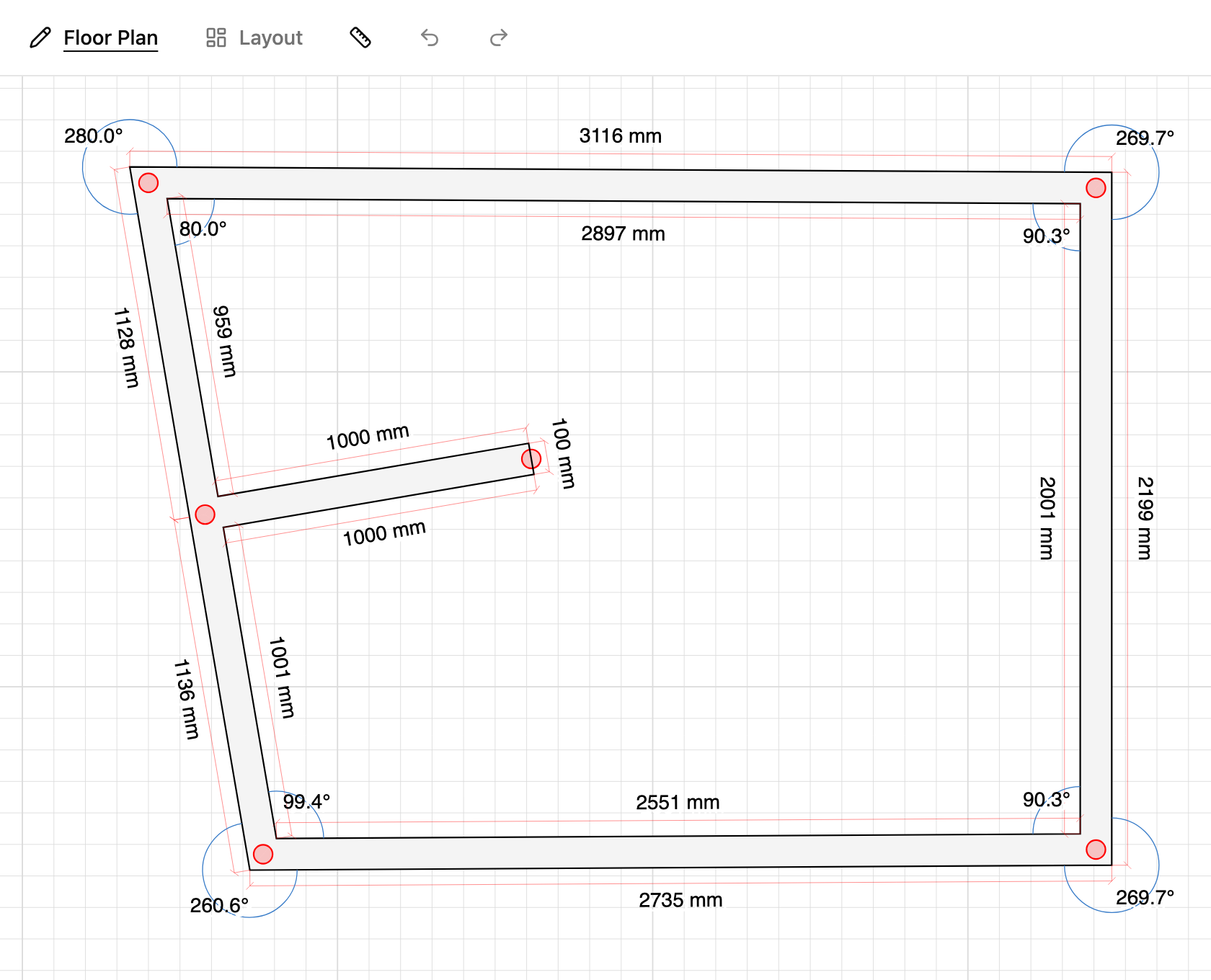The width and height of the screenshot is (1211, 980).
Task: Redo the last action
Action: point(499,37)
